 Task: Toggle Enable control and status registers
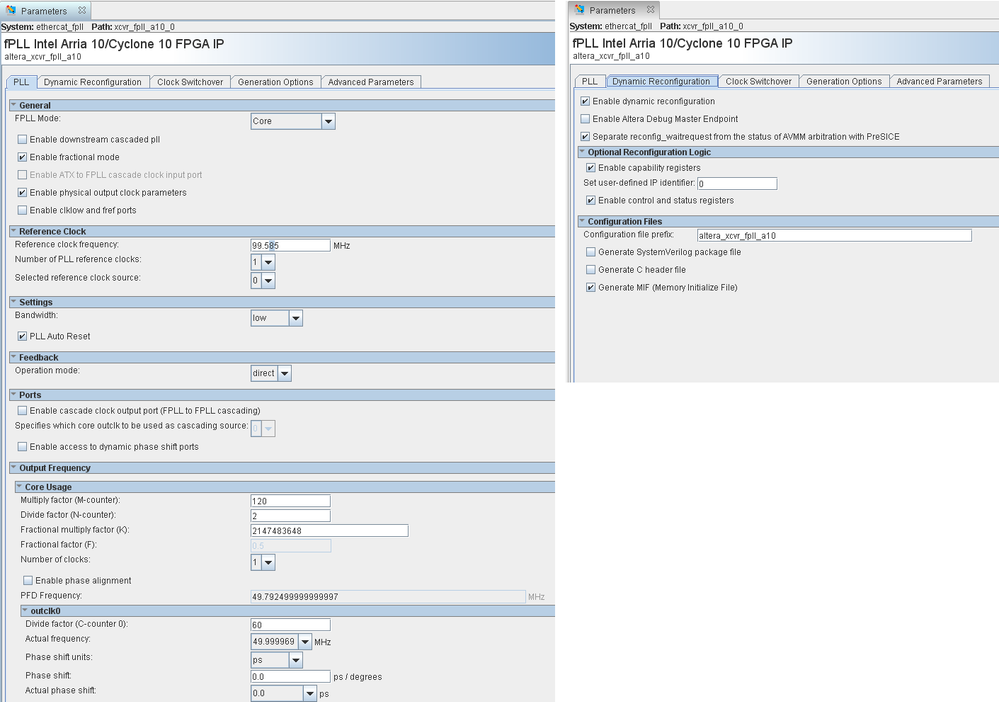(x=591, y=201)
